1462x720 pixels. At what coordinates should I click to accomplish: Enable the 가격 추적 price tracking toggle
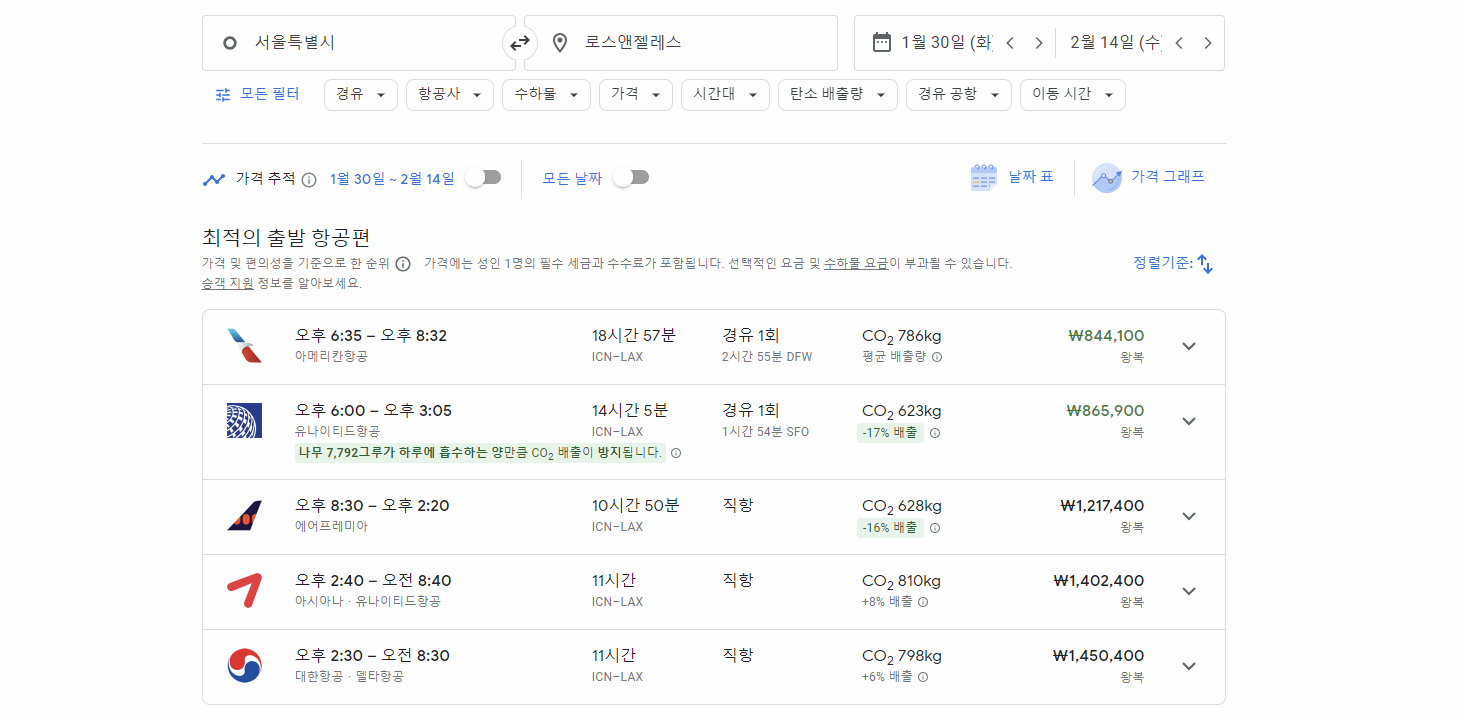pyautogui.click(x=483, y=177)
